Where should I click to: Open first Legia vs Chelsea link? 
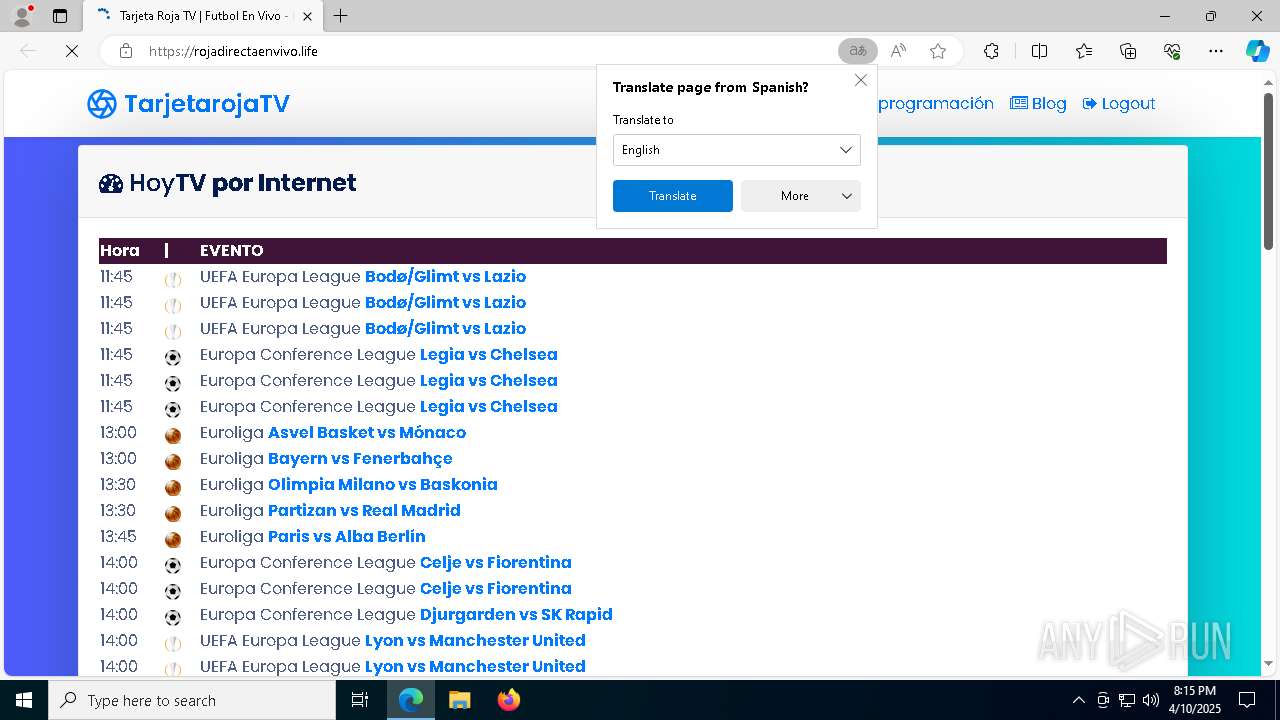(x=489, y=354)
